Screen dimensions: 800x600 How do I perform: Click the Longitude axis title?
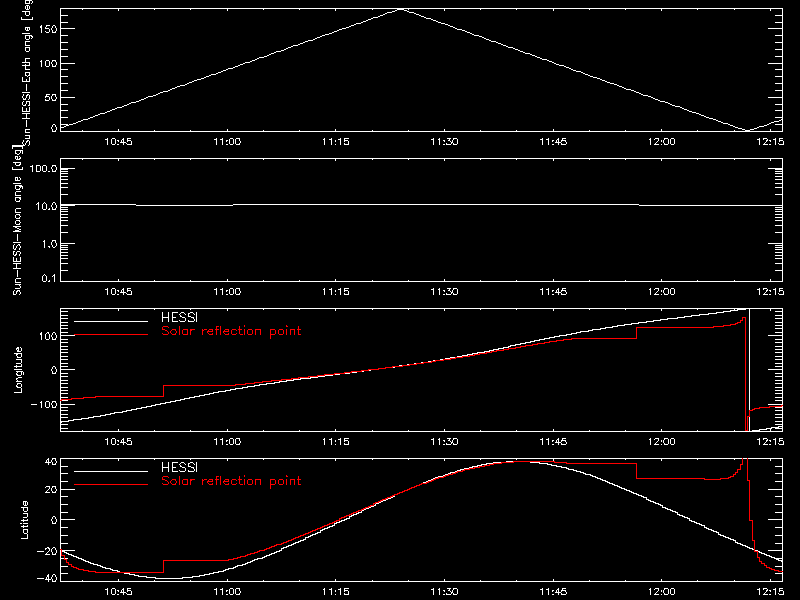coord(18,370)
